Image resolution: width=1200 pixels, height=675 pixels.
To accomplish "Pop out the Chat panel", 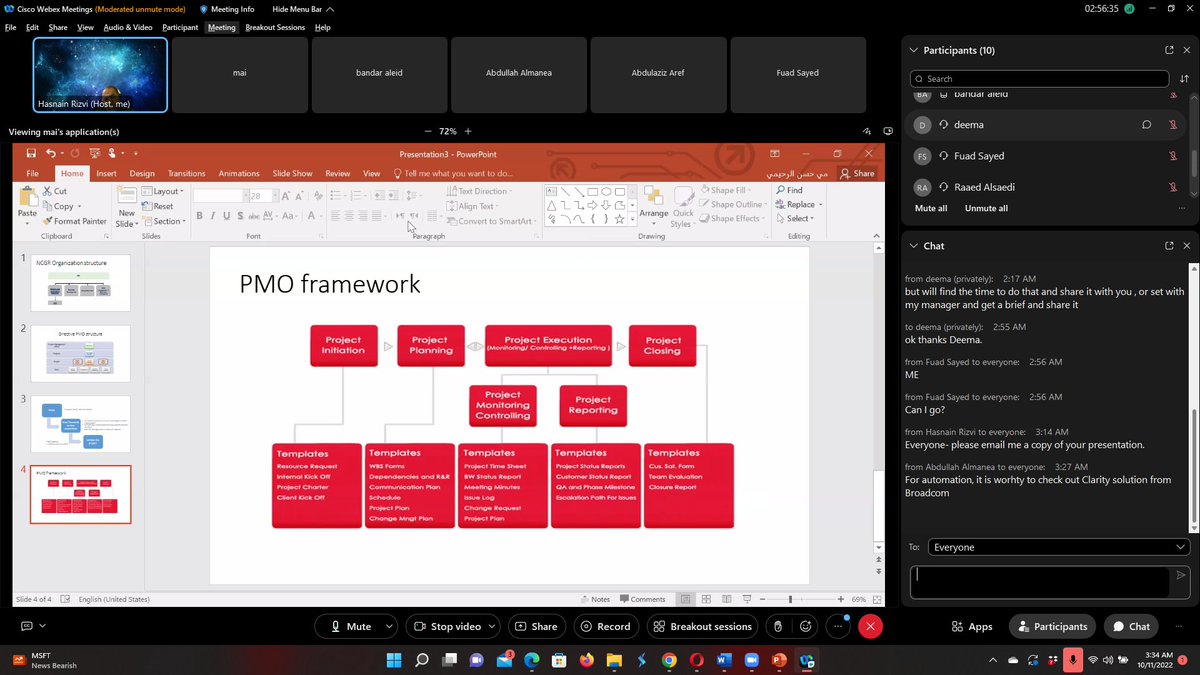I will point(1169,245).
